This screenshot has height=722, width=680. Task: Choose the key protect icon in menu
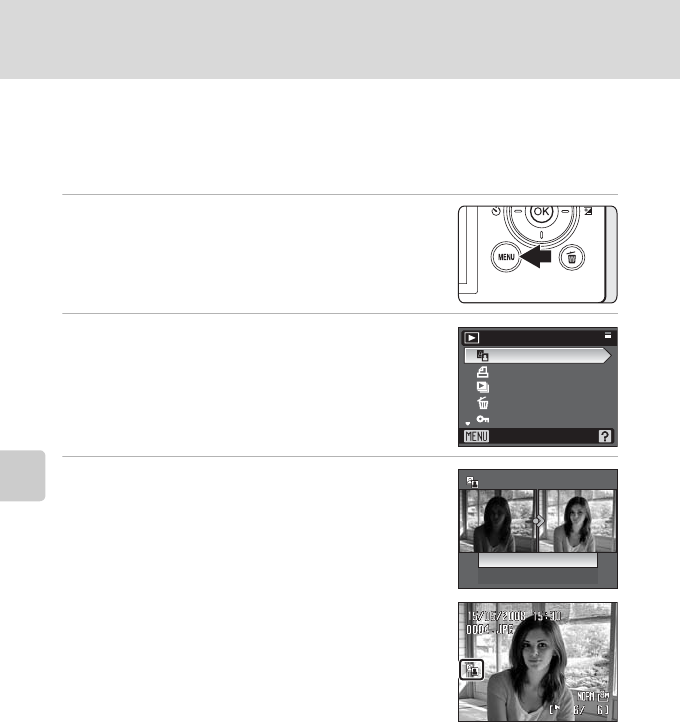(x=482, y=419)
